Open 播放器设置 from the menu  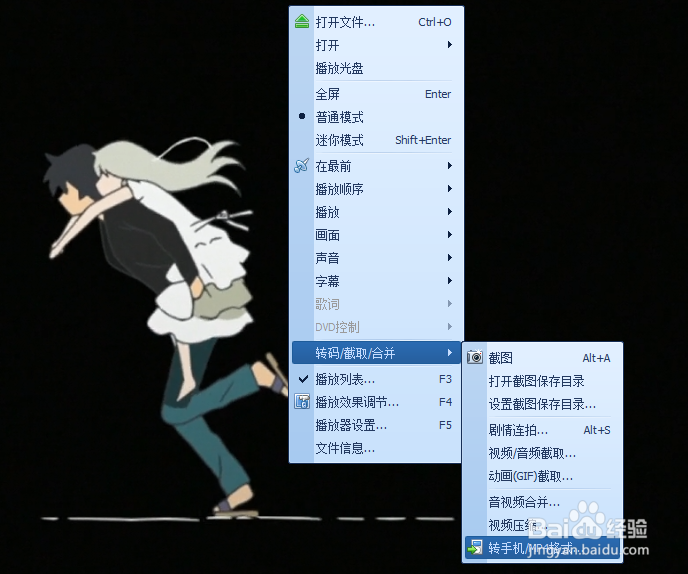pos(375,425)
